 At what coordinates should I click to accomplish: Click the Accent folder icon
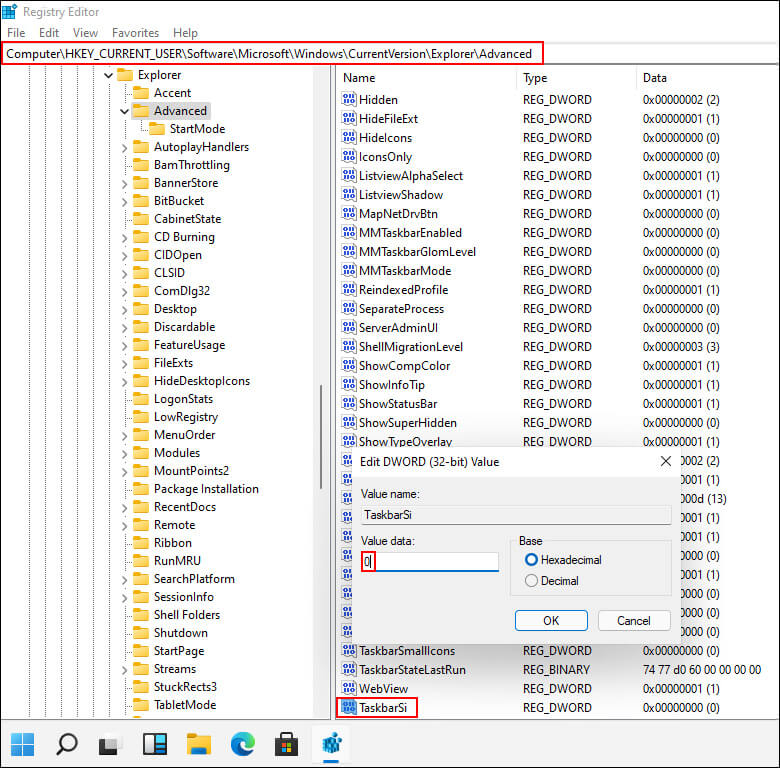click(x=141, y=93)
